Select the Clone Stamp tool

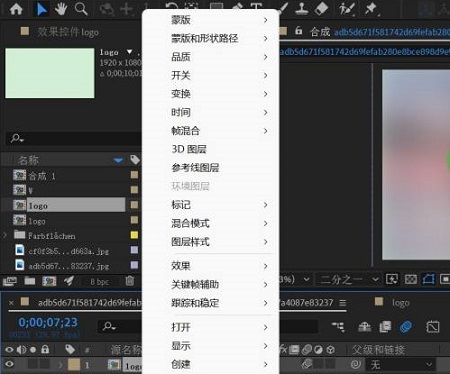[x=301, y=9]
